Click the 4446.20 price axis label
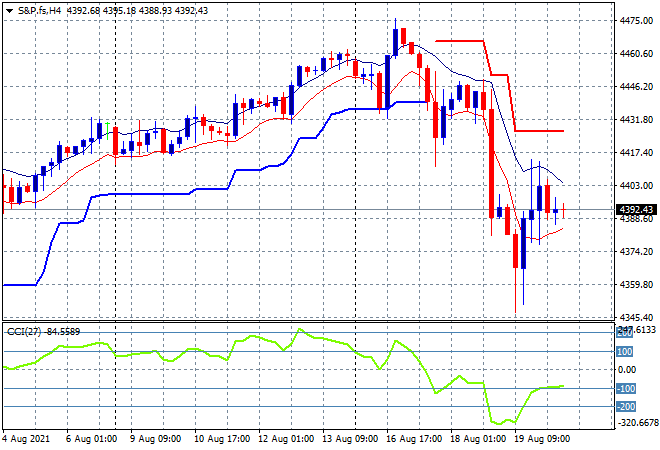Image resolution: width=660 pixels, height=450 pixels. pyautogui.click(x=636, y=87)
